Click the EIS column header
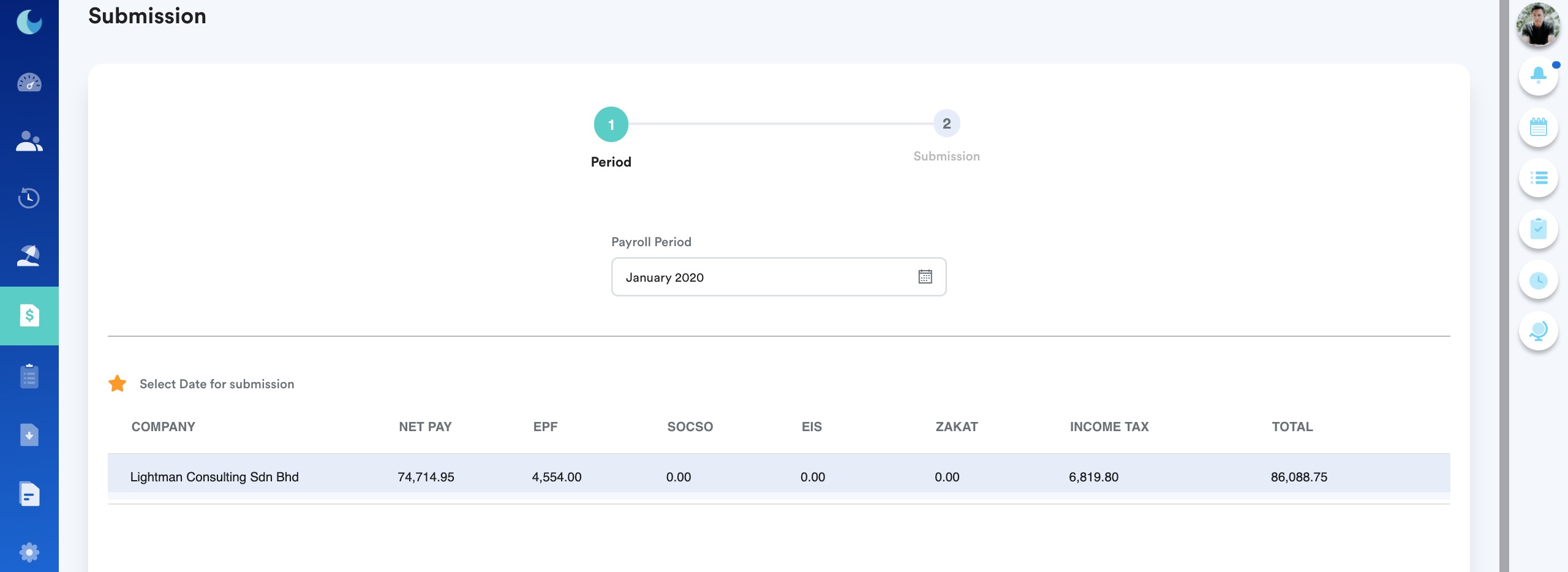The image size is (1568, 572). [812, 427]
